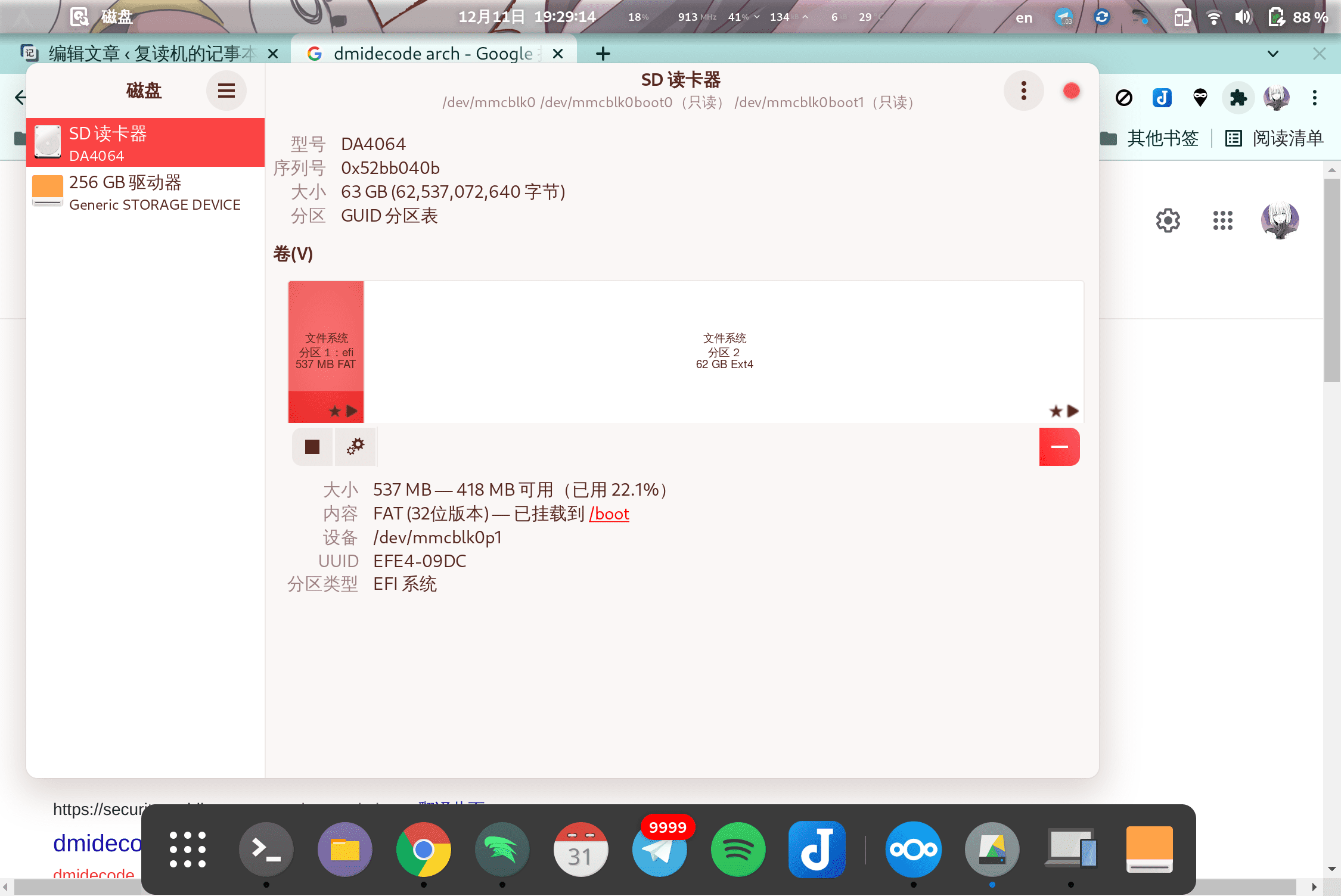Open 其他书签 bookmarks folder
Image resolution: width=1341 pixels, height=896 pixels.
pos(1150,138)
